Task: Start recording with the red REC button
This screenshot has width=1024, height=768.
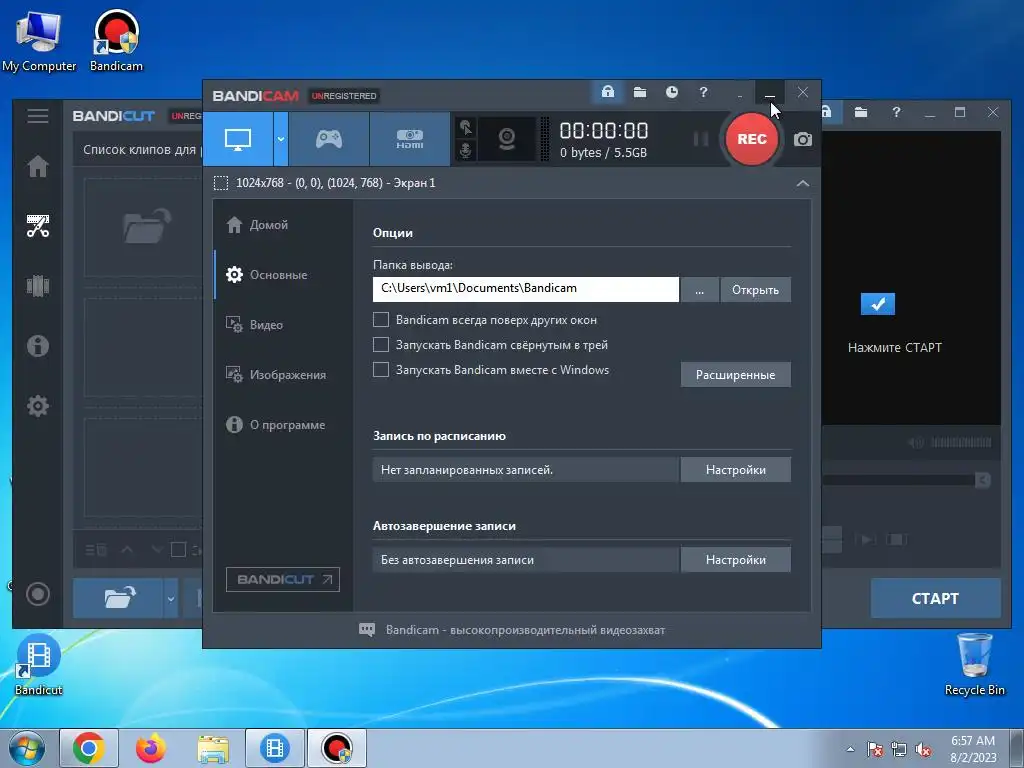Action: click(x=752, y=139)
